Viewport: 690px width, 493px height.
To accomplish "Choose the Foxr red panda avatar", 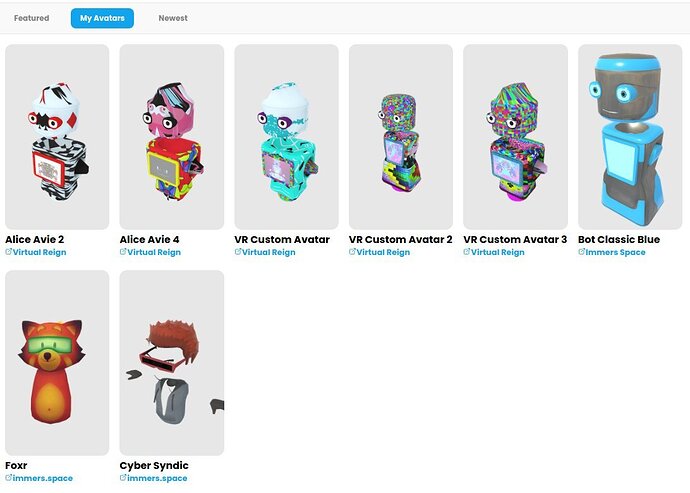I will pyautogui.click(x=57, y=363).
